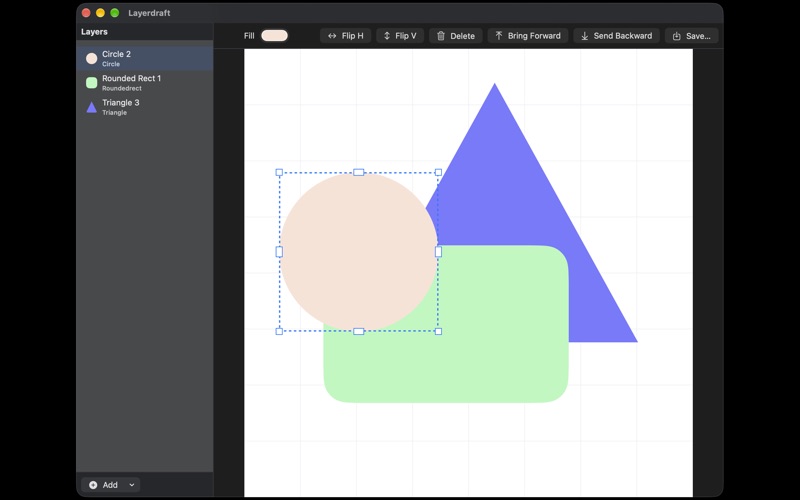The image size is (800, 500).
Task: Click the top-left resize handle of the selection
Action: (x=279, y=172)
